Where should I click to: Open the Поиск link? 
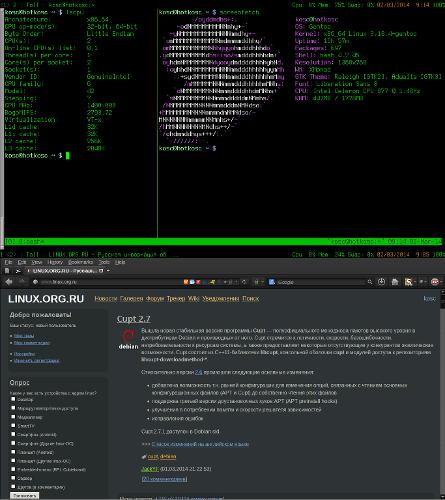[250, 299]
